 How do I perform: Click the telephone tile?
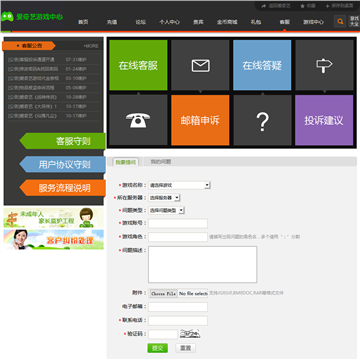(138, 120)
